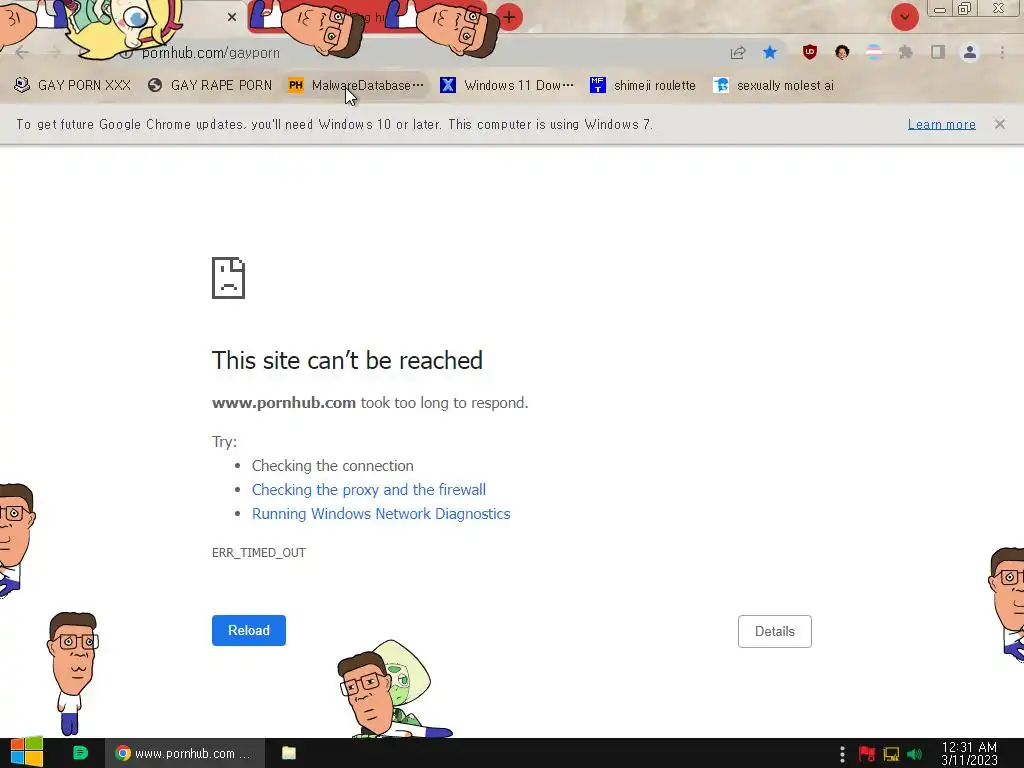This screenshot has height=768, width=1024.
Task: Click the ERR_TIMED_OUT error code text
Action: 259,552
